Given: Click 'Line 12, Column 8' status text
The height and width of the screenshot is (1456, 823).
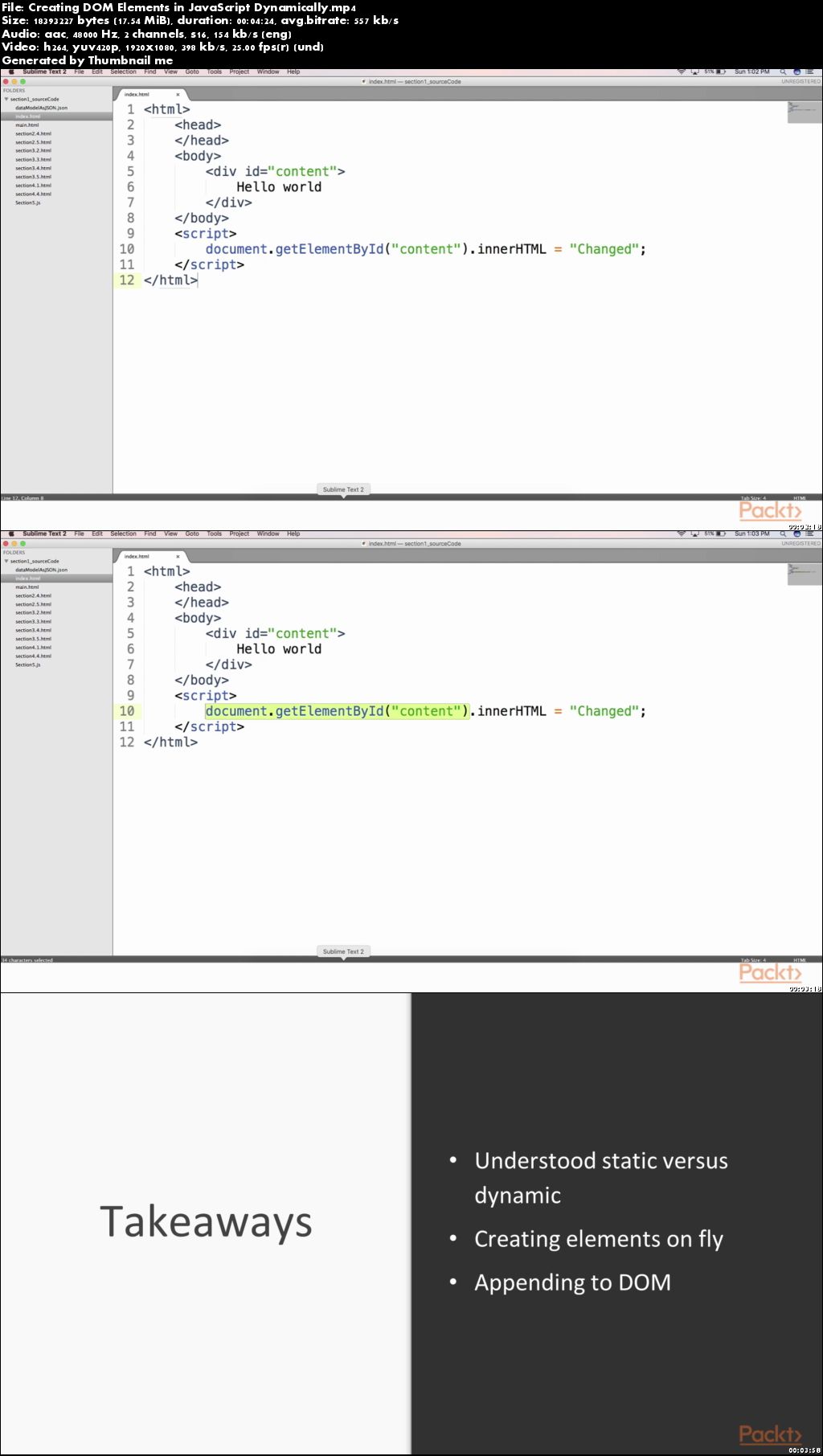Looking at the screenshot, I should (23, 498).
